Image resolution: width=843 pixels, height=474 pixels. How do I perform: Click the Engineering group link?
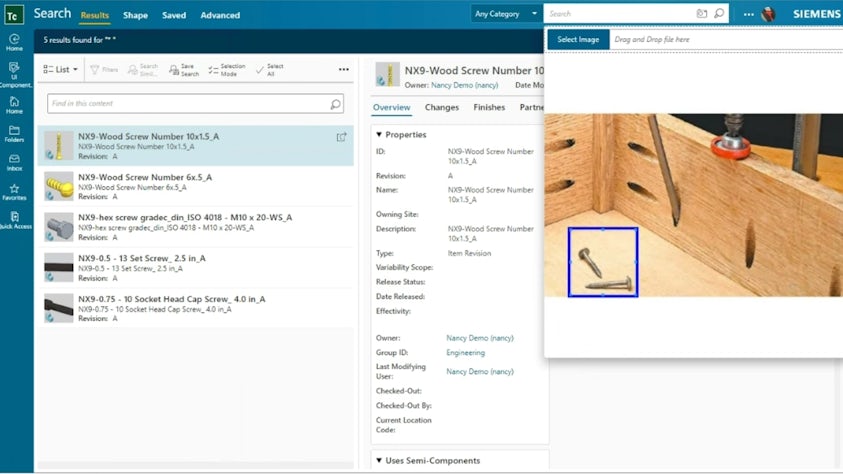click(x=465, y=353)
